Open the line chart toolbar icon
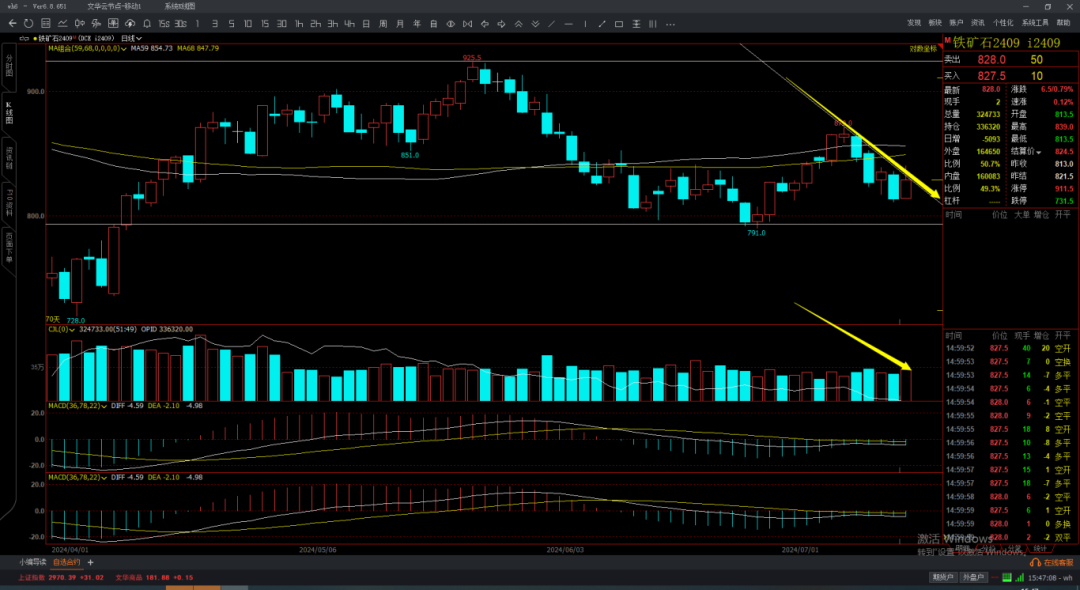This screenshot has height=590, width=1080. click(62, 23)
